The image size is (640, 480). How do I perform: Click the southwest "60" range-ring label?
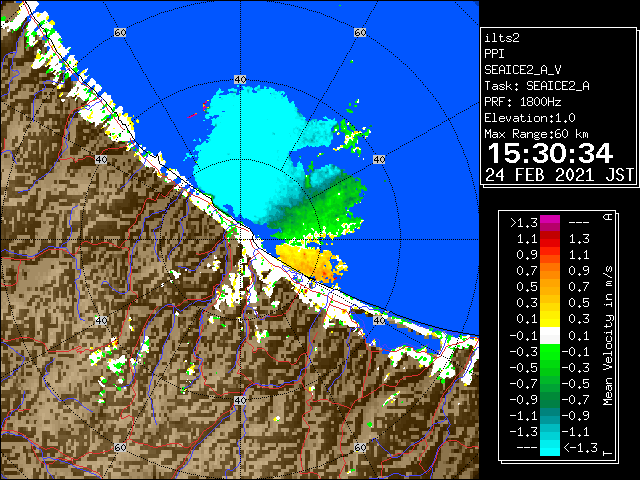(x=120, y=447)
